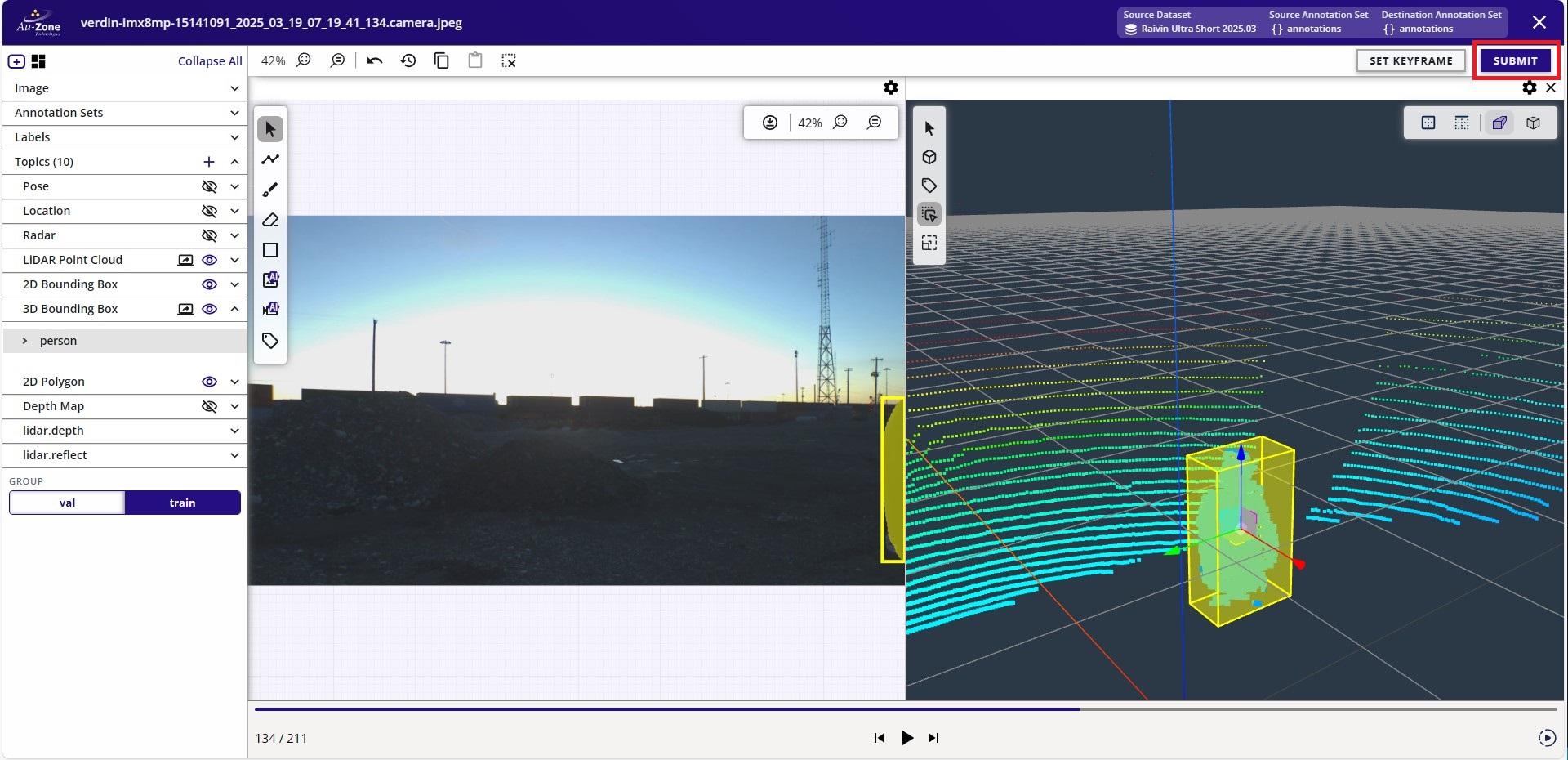The image size is (1568, 760).
Task: Click SET KEYFRAME button
Action: [x=1410, y=60]
